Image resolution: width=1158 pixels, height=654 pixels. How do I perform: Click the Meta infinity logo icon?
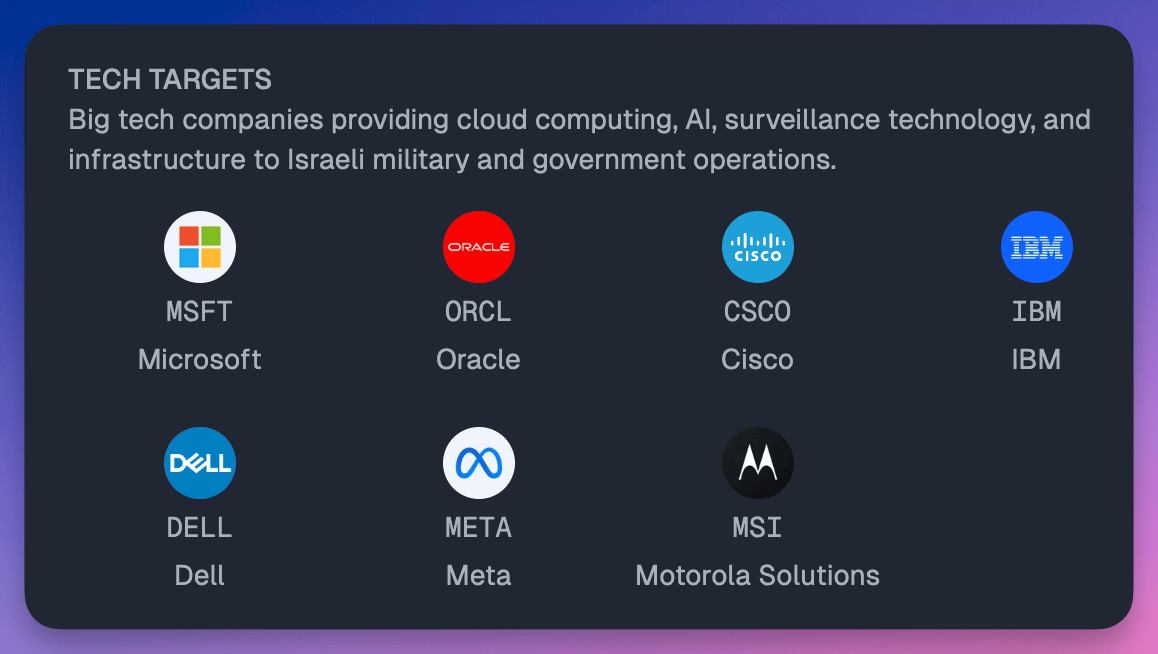coord(479,463)
